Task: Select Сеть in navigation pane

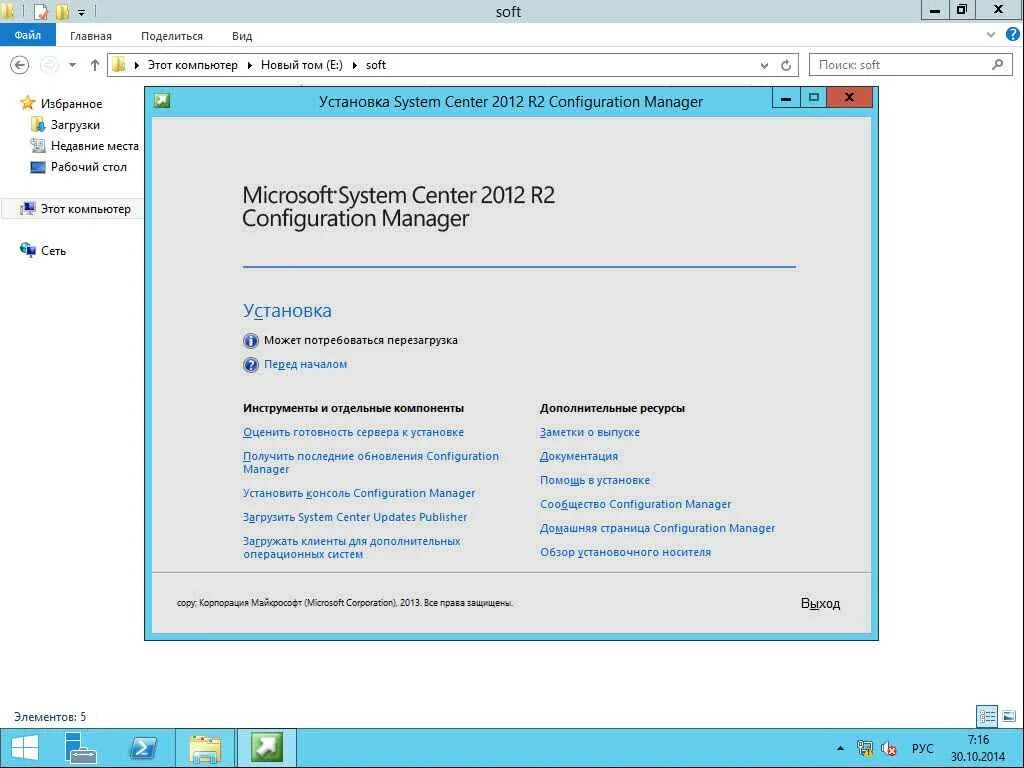Action: (53, 251)
